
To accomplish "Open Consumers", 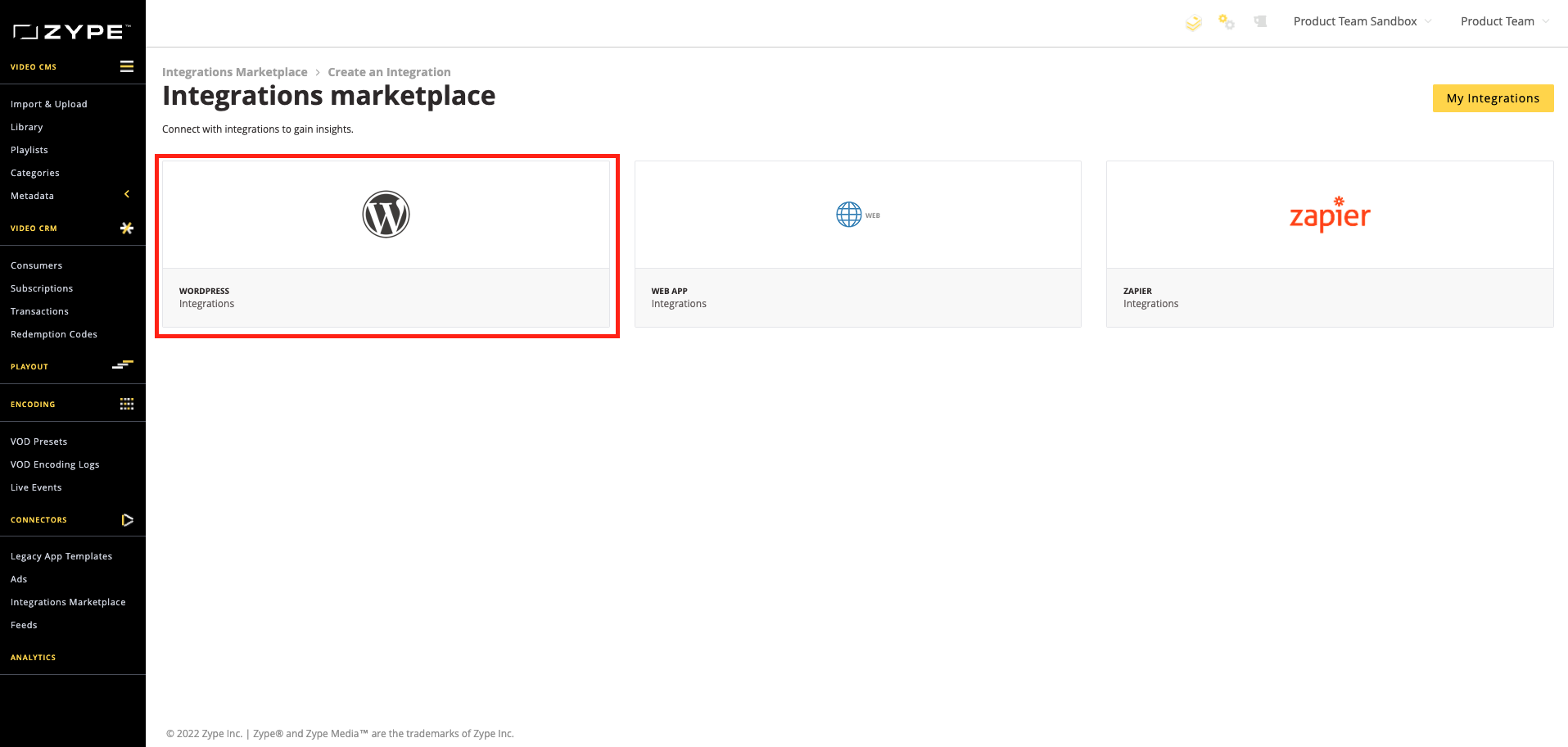I will tap(37, 265).
